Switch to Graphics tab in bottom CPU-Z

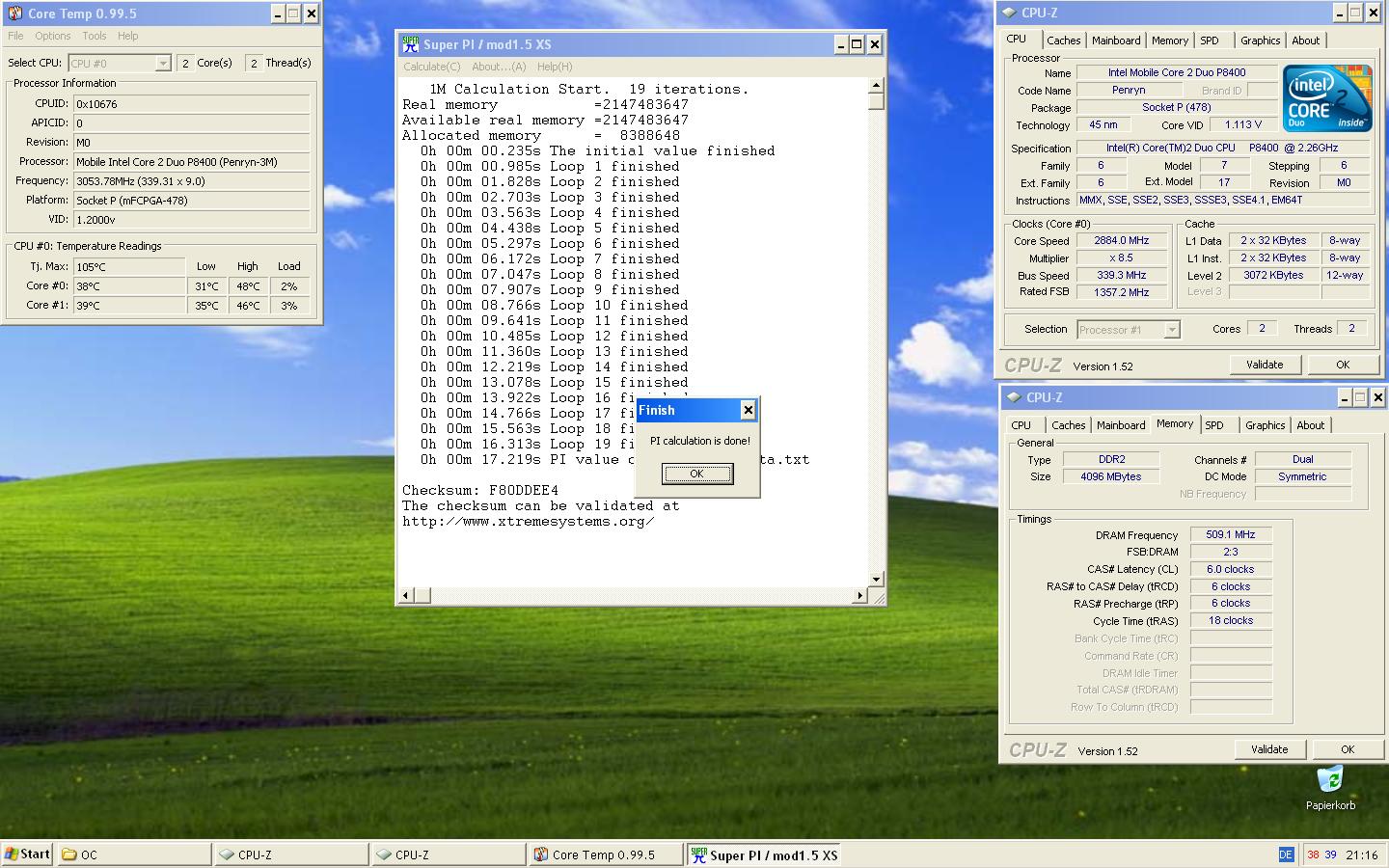(x=1266, y=425)
